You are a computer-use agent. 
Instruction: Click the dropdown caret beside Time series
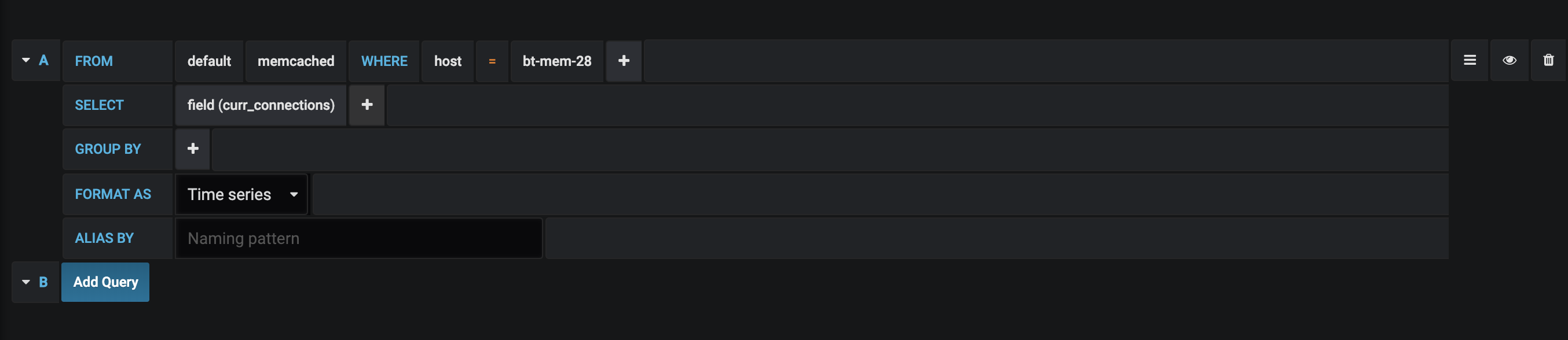point(294,195)
